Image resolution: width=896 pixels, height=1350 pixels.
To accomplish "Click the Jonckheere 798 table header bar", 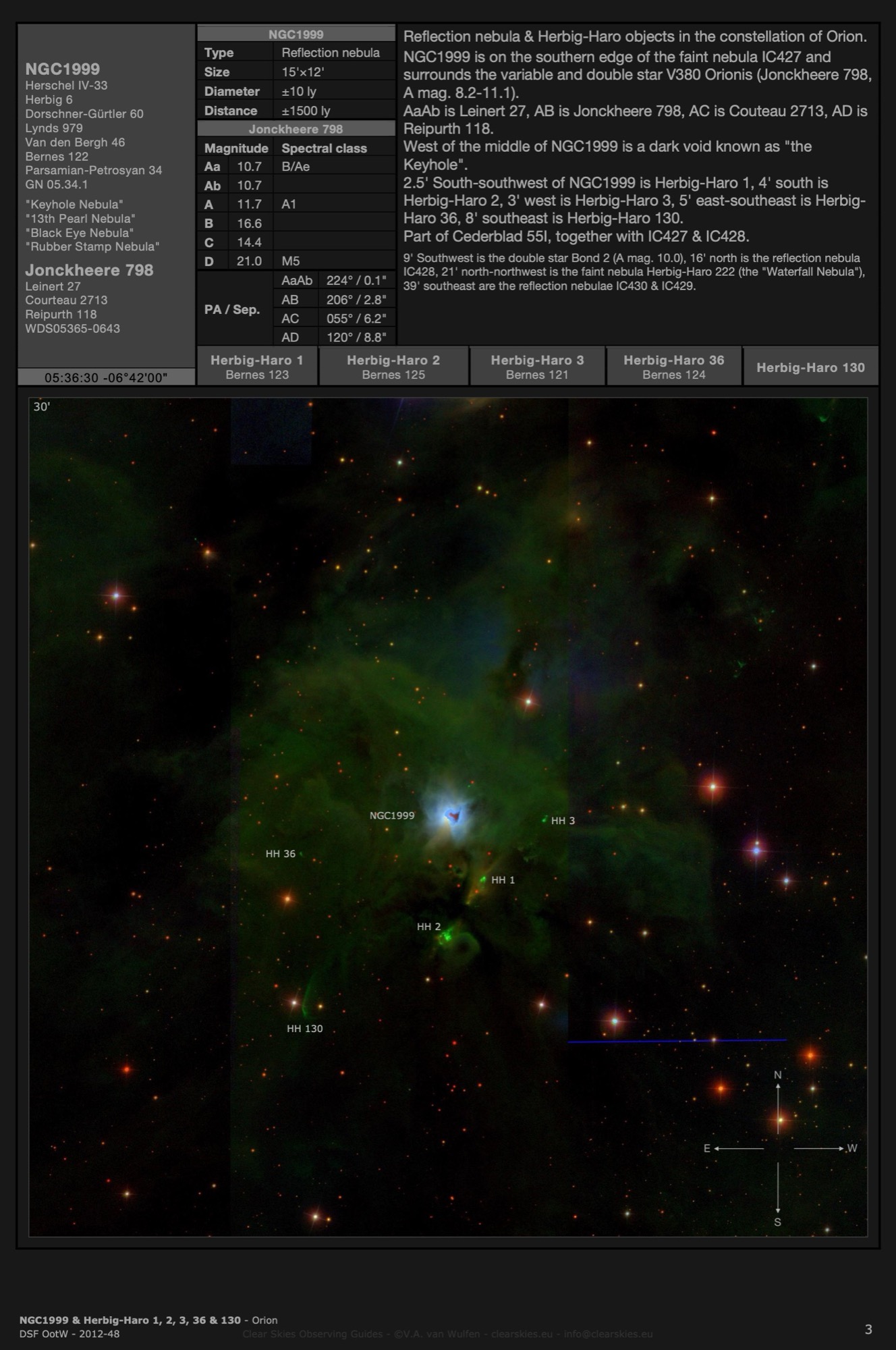I will [296, 129].
